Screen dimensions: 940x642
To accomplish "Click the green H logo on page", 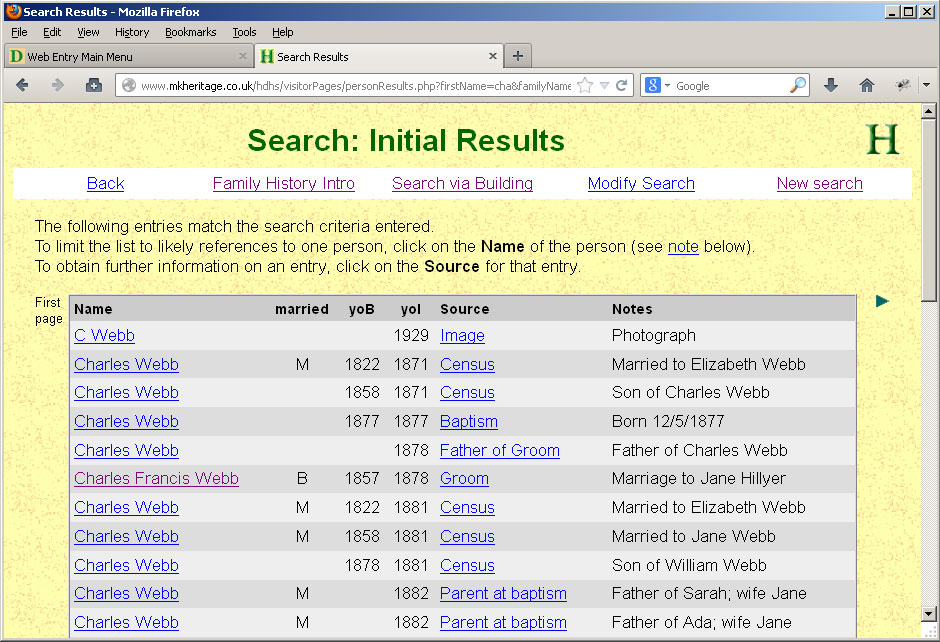I will [x=882, y=140].
